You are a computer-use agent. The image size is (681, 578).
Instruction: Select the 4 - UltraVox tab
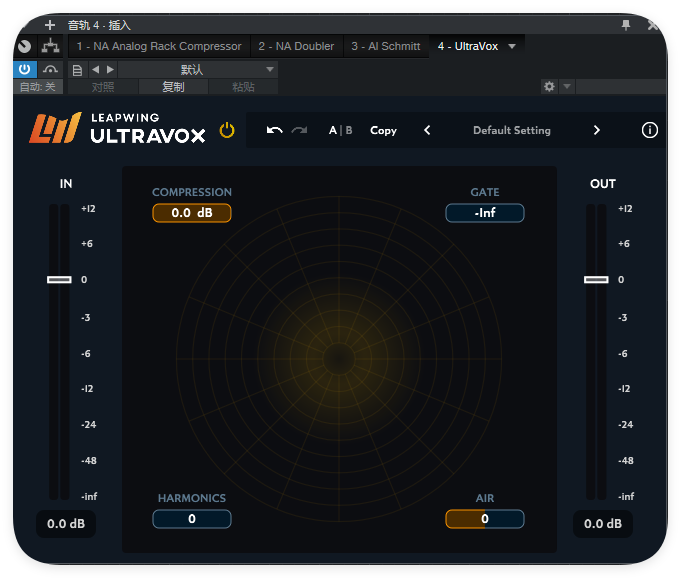click(x=468, y=46)
